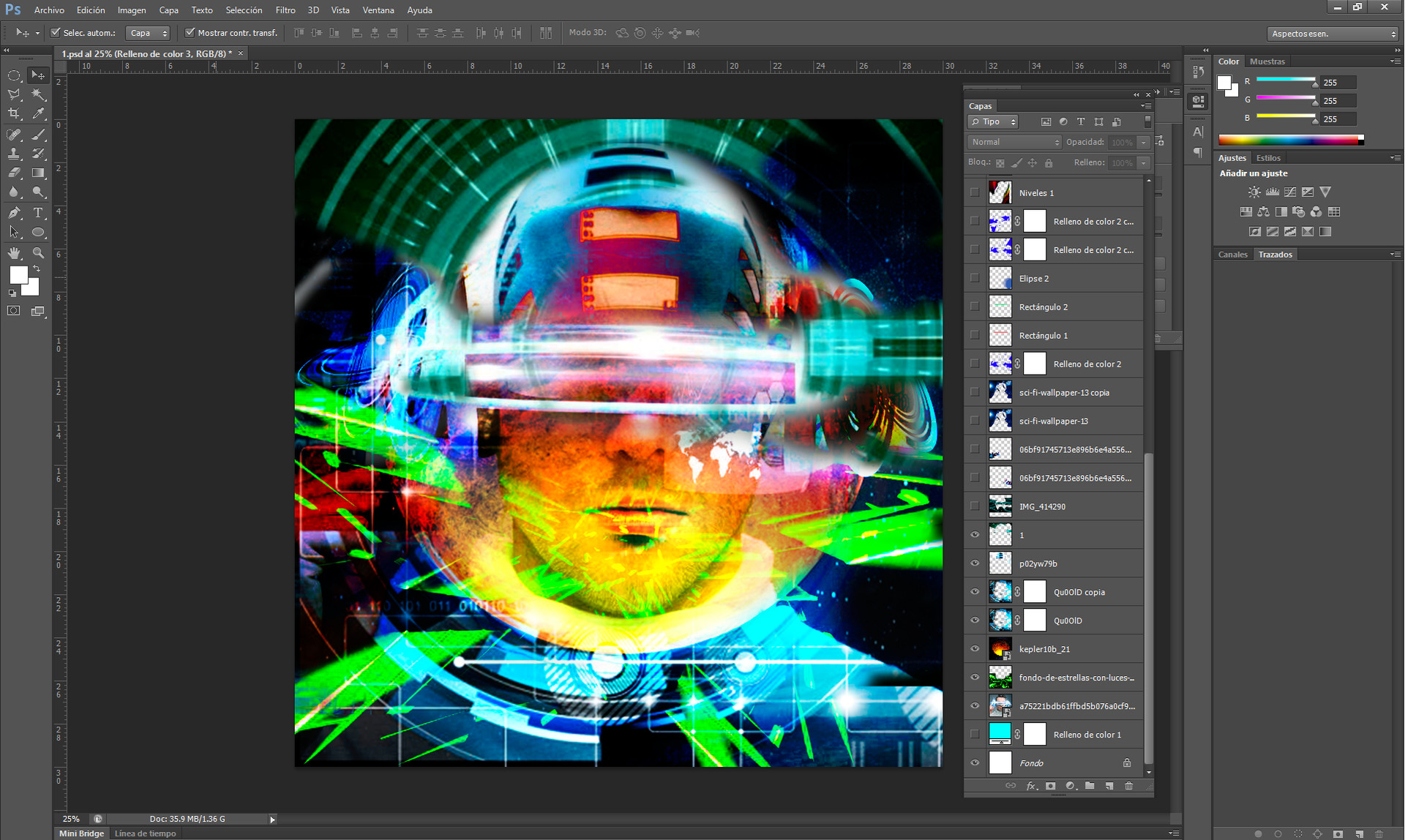Image resolution: width=1405 pixels, height=840 pixels.
Task: Open the Normal blend mode dropdown
Action: coord(1014,142)
